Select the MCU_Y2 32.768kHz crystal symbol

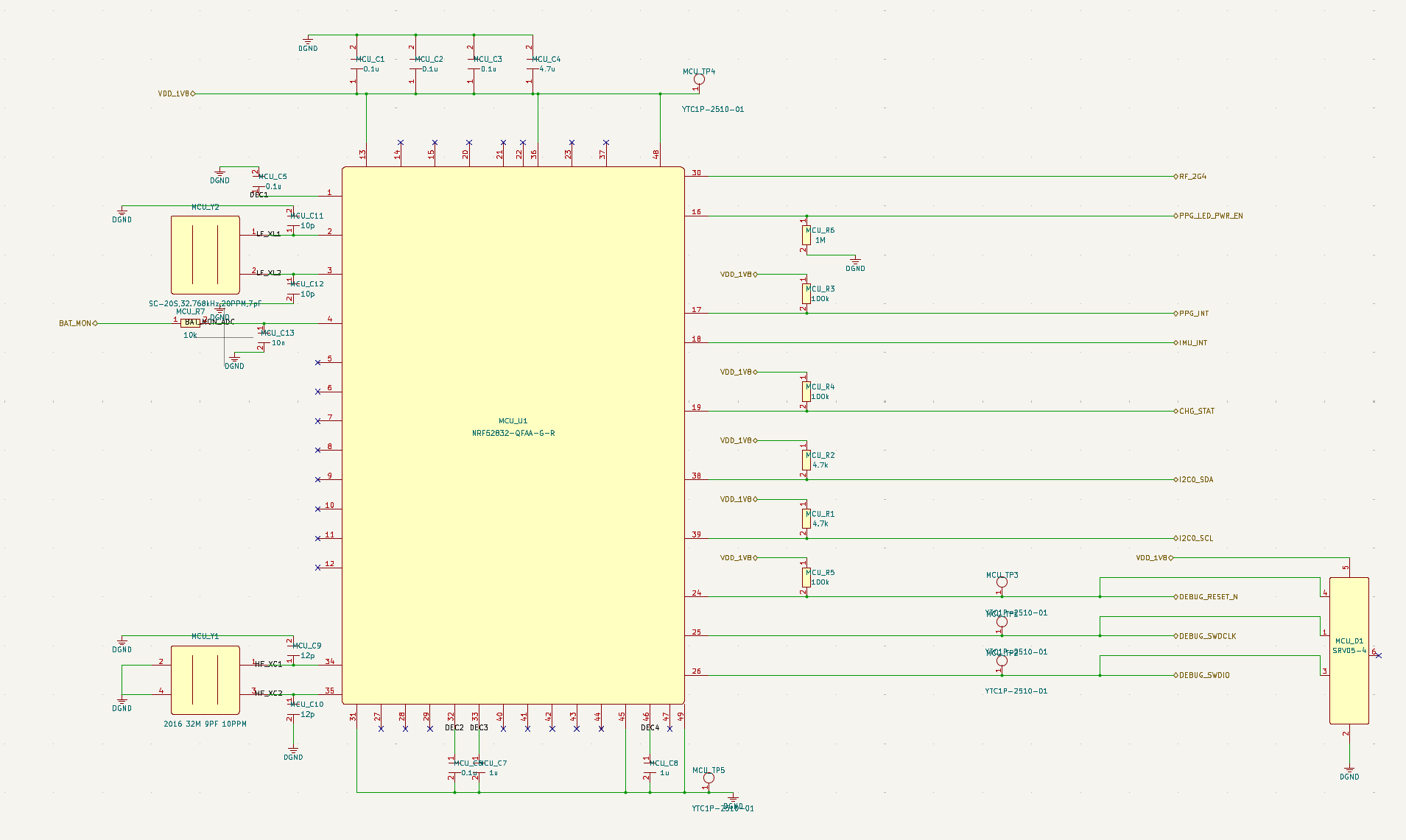pos(205,255)
